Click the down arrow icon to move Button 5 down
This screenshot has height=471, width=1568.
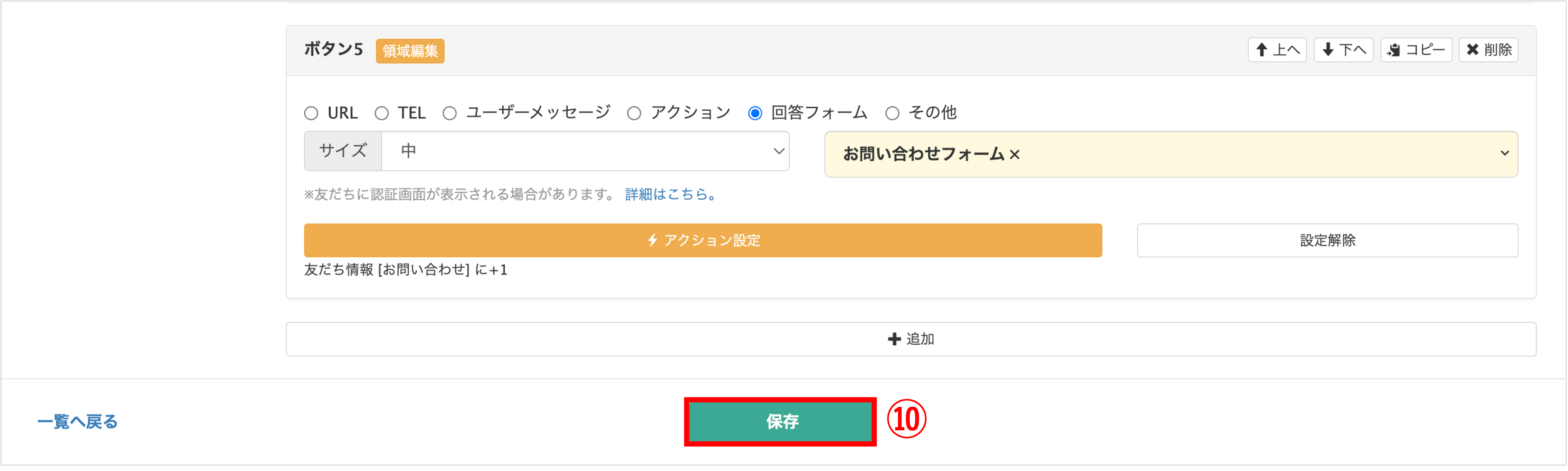tap(1328, 50)
